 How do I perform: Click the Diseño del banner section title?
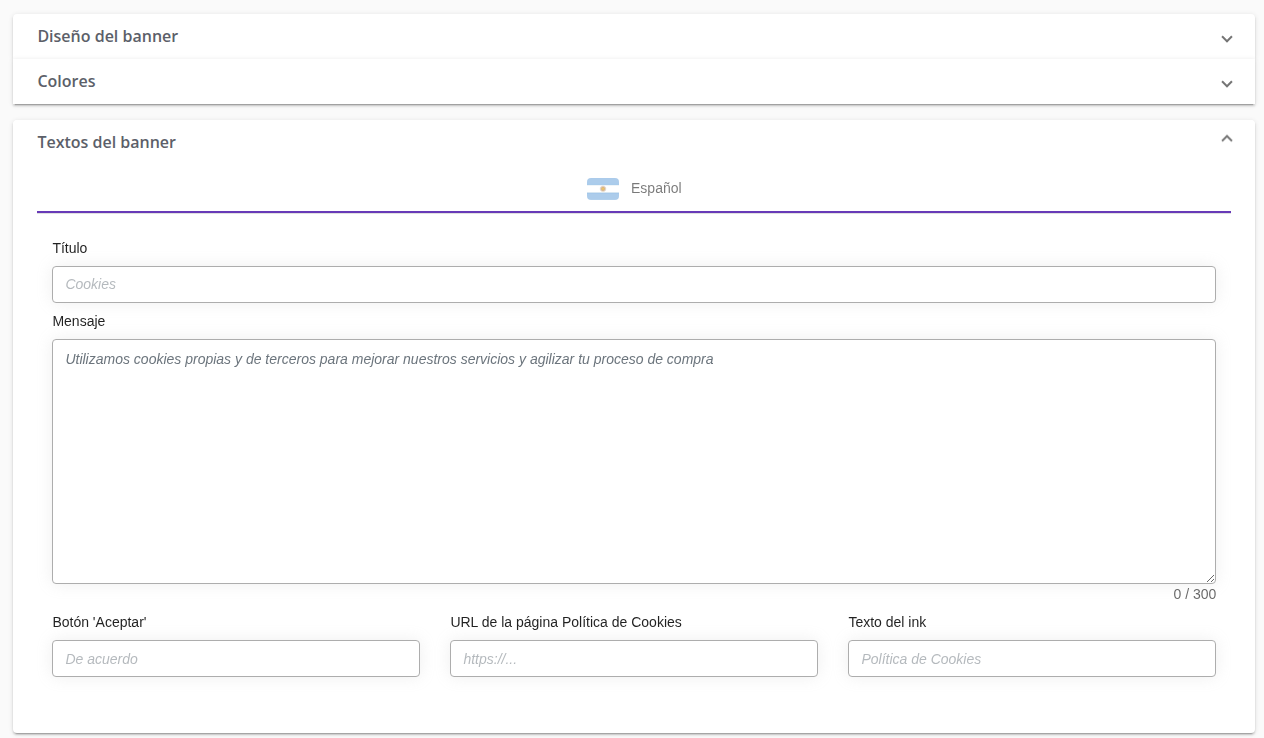point(108,36)
